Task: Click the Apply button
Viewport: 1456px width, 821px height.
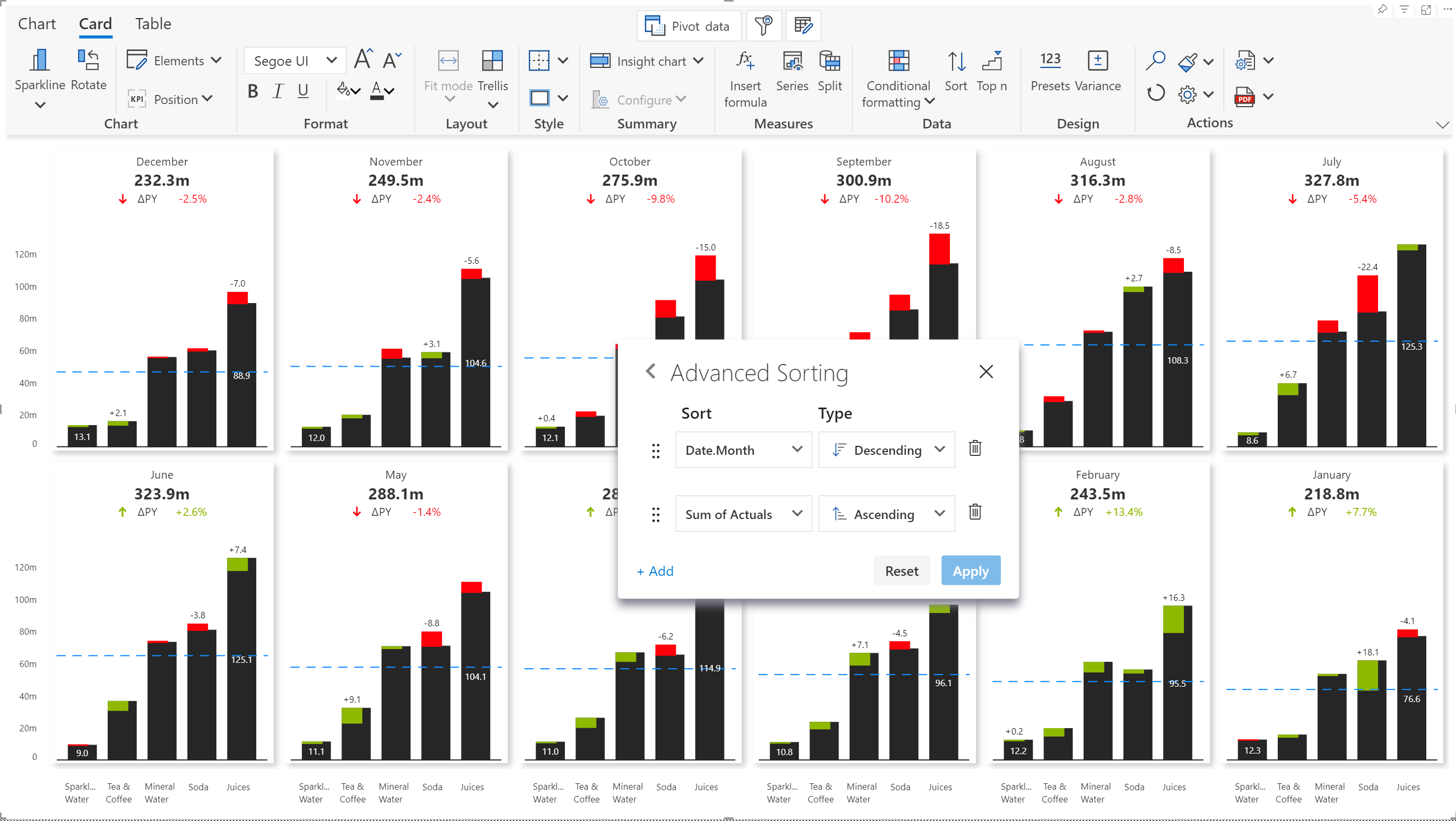Action: tap(971, 571)
